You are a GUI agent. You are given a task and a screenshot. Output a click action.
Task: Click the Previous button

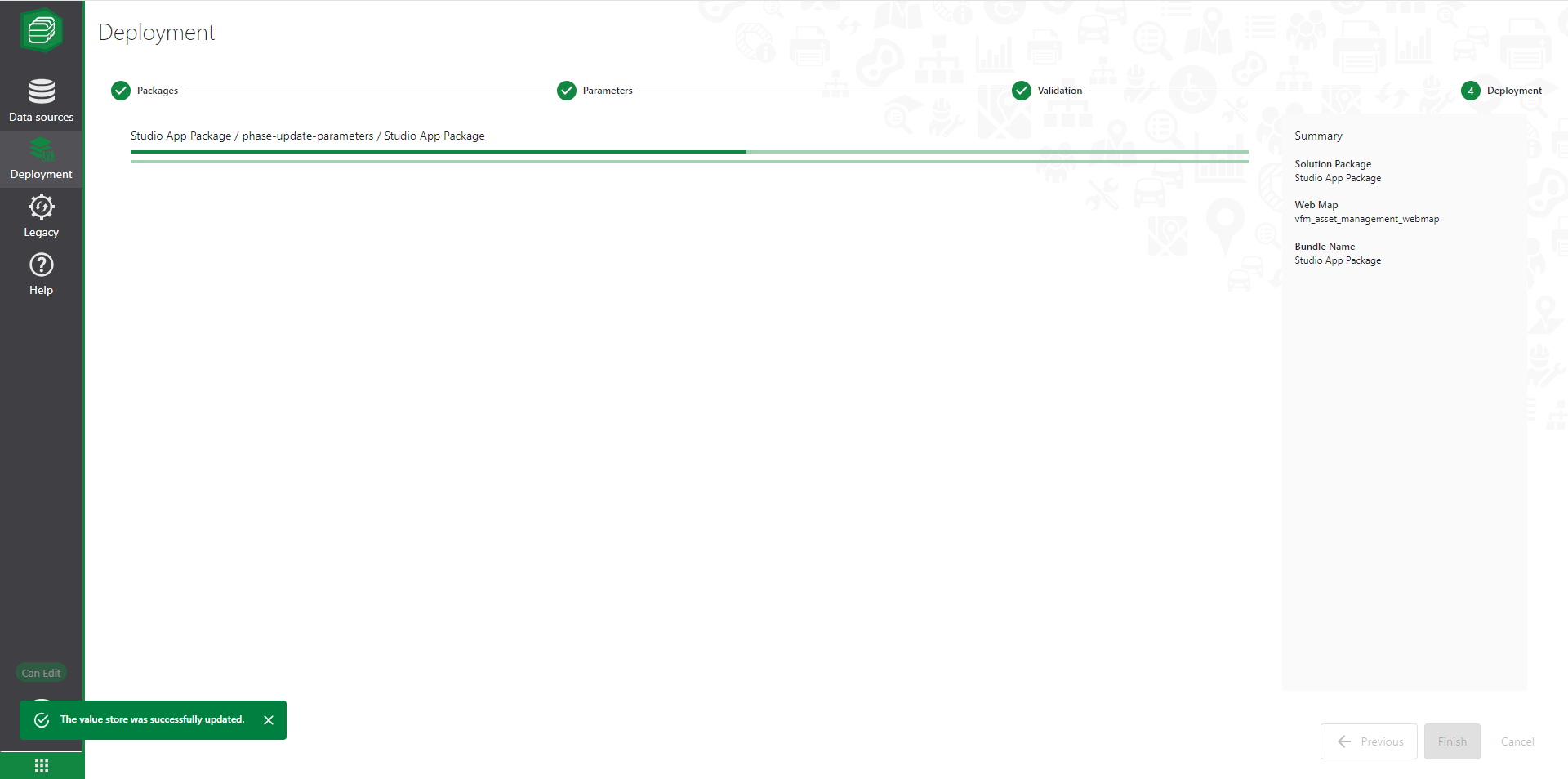pos(1369,741)
